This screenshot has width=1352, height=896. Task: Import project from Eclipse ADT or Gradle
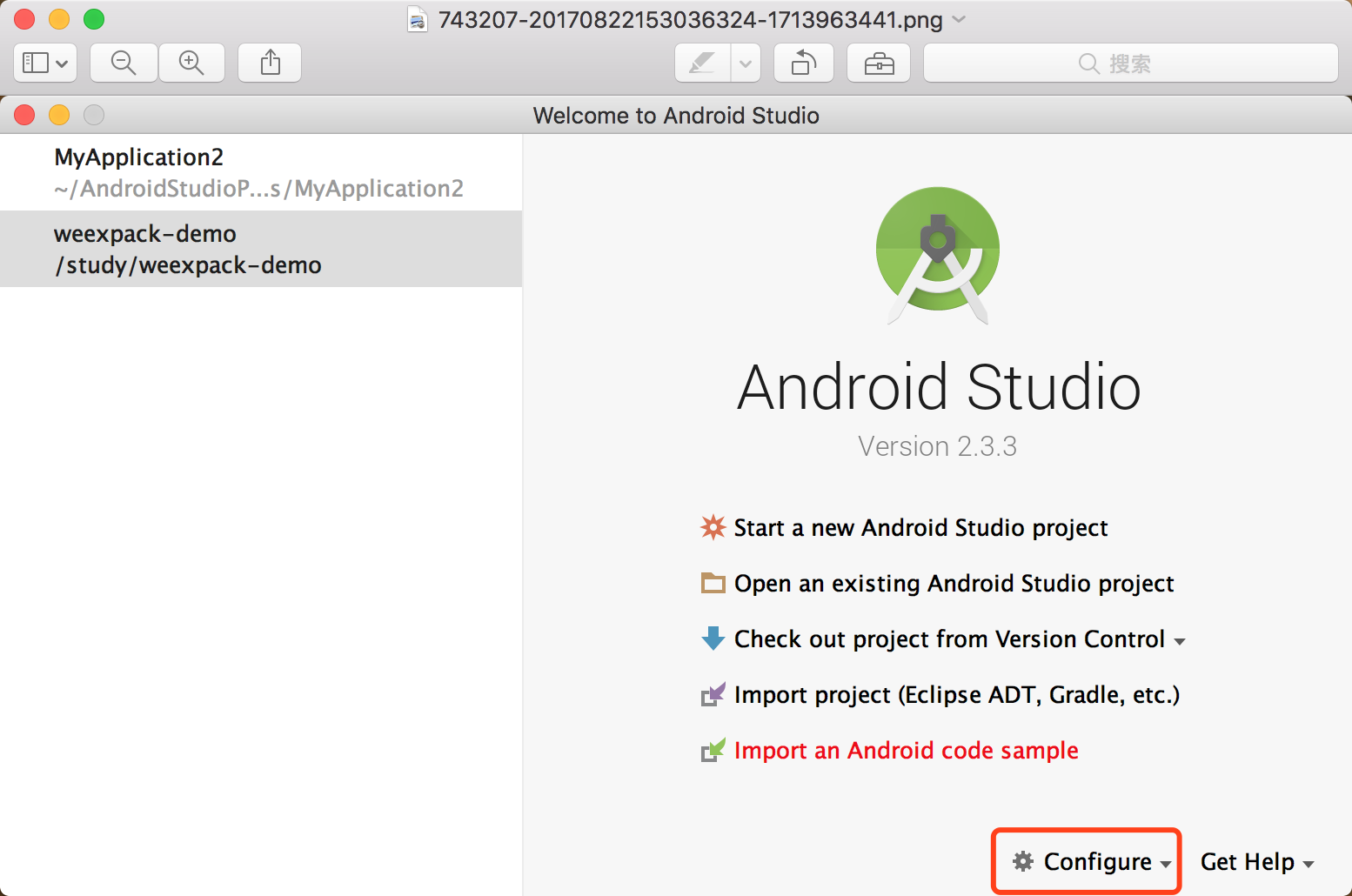click(957, 694)
